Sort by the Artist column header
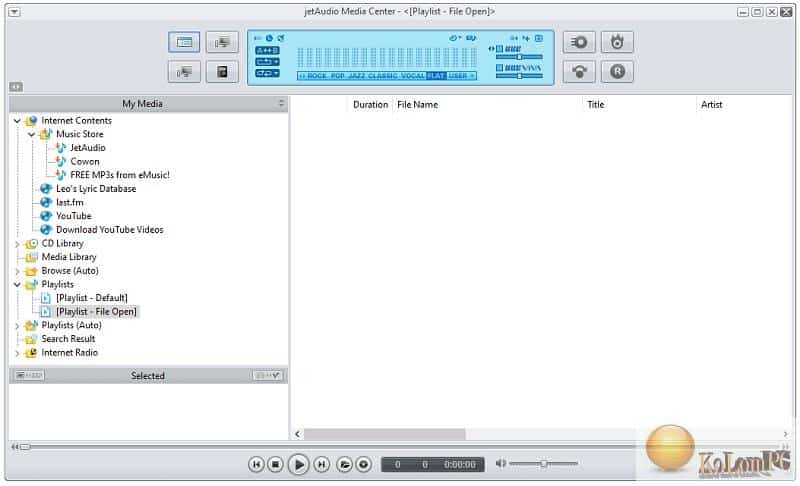Viewport: 800px width, 486px height. point(711,105)
